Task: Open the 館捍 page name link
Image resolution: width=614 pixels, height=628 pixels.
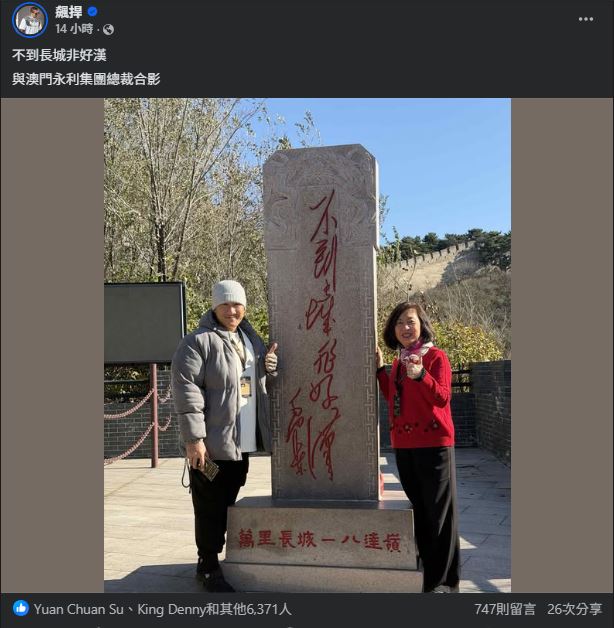Action: tap(68, 12)
